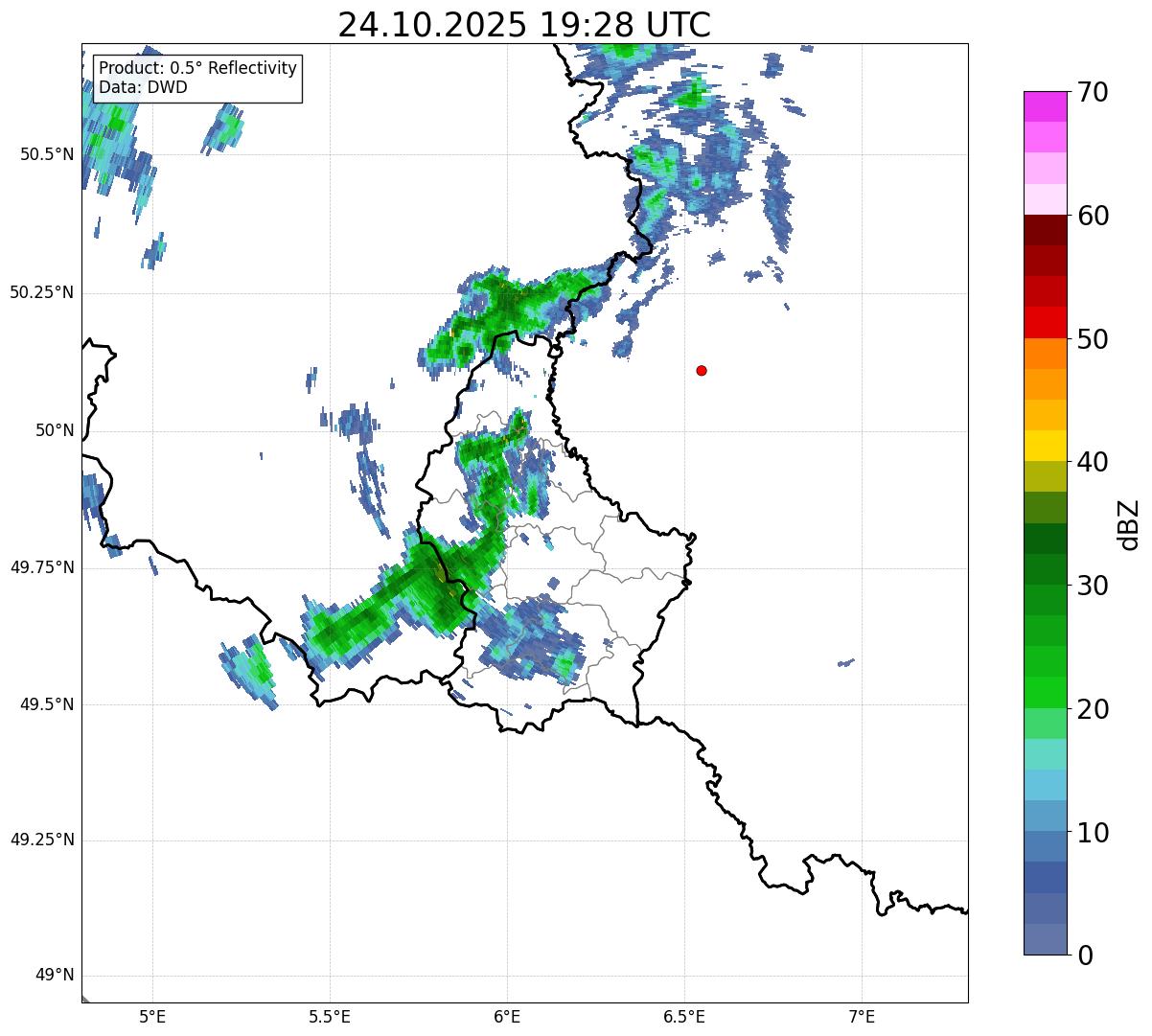Click the bright green colorbar segment above 20

[x=1044, y=692]
